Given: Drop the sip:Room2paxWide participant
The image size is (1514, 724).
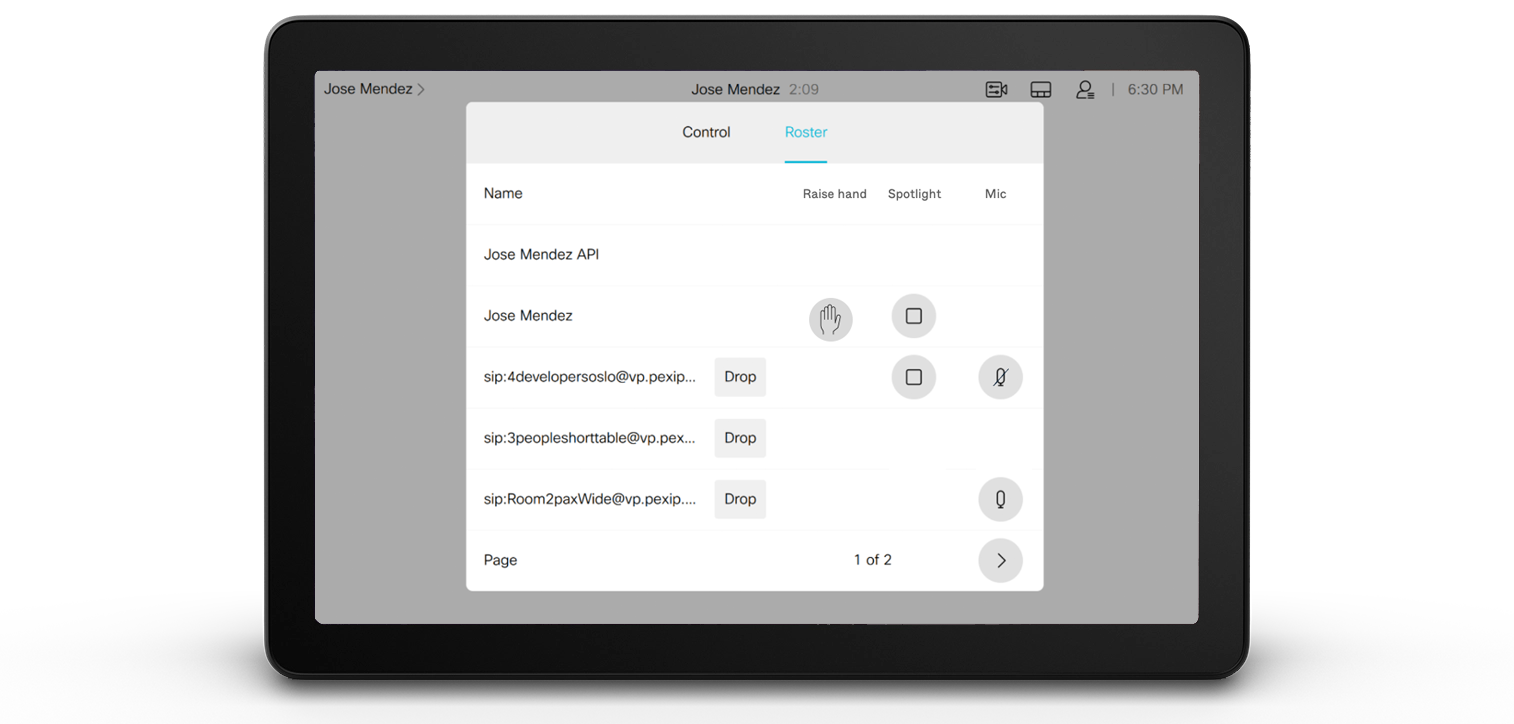Looking at the screenshot, I should pyautogui.click(x=740, y=499).
